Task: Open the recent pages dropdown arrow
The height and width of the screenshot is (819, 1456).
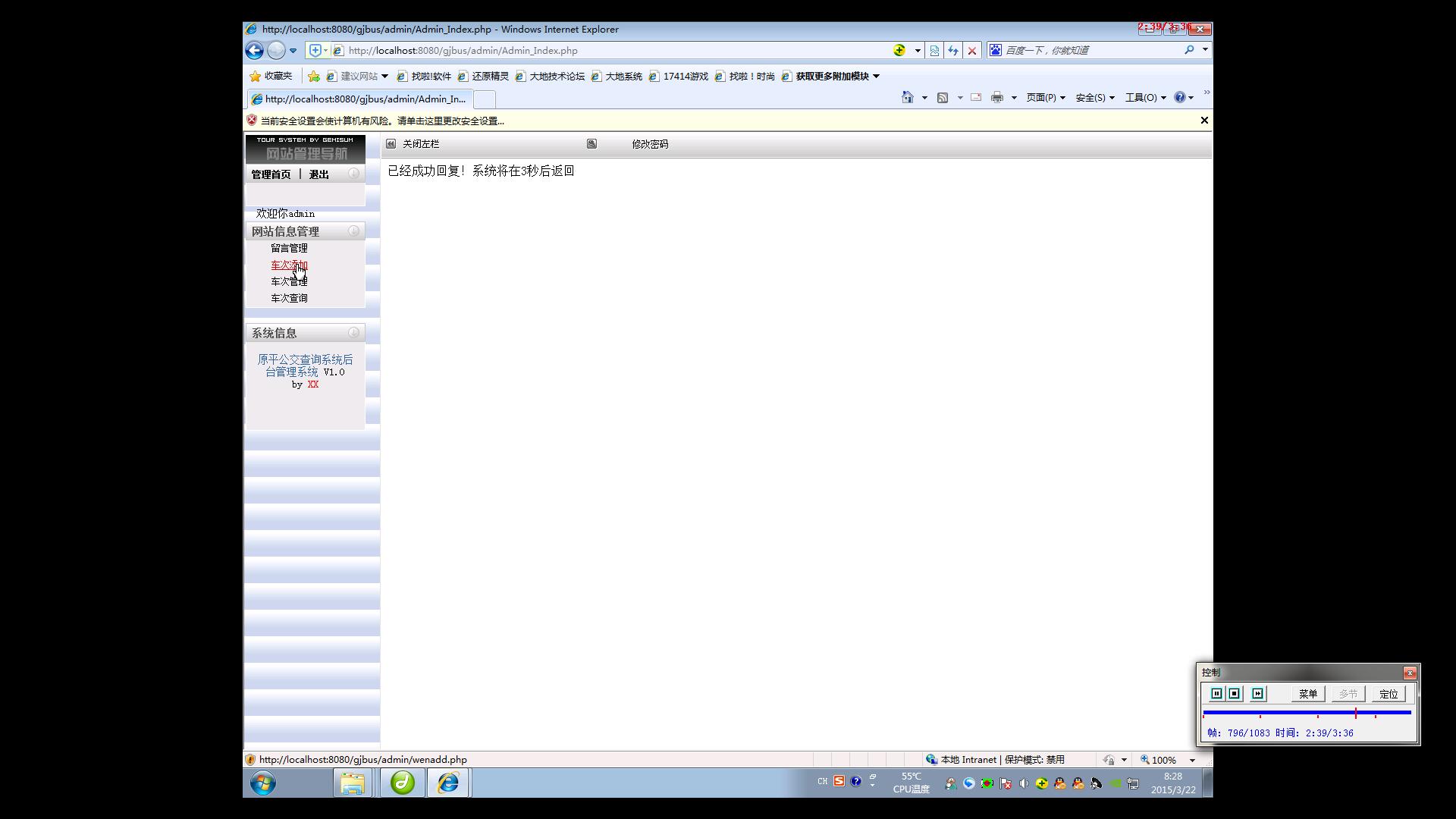Action: (x=293, y=51)
